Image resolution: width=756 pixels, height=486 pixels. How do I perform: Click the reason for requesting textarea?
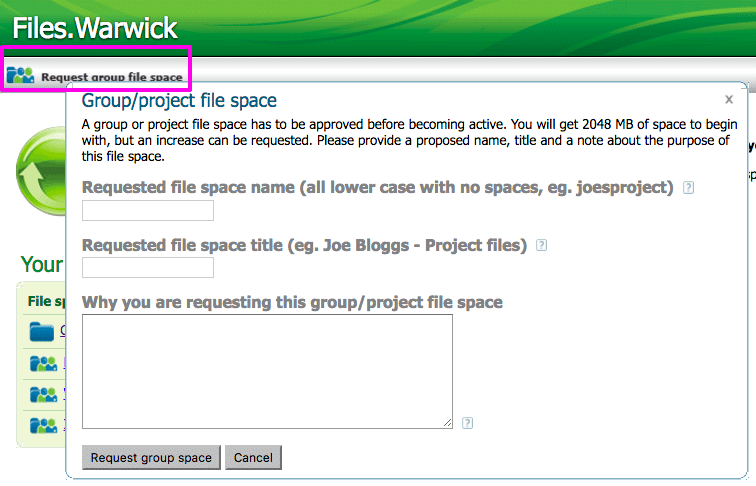pos(267,371)
